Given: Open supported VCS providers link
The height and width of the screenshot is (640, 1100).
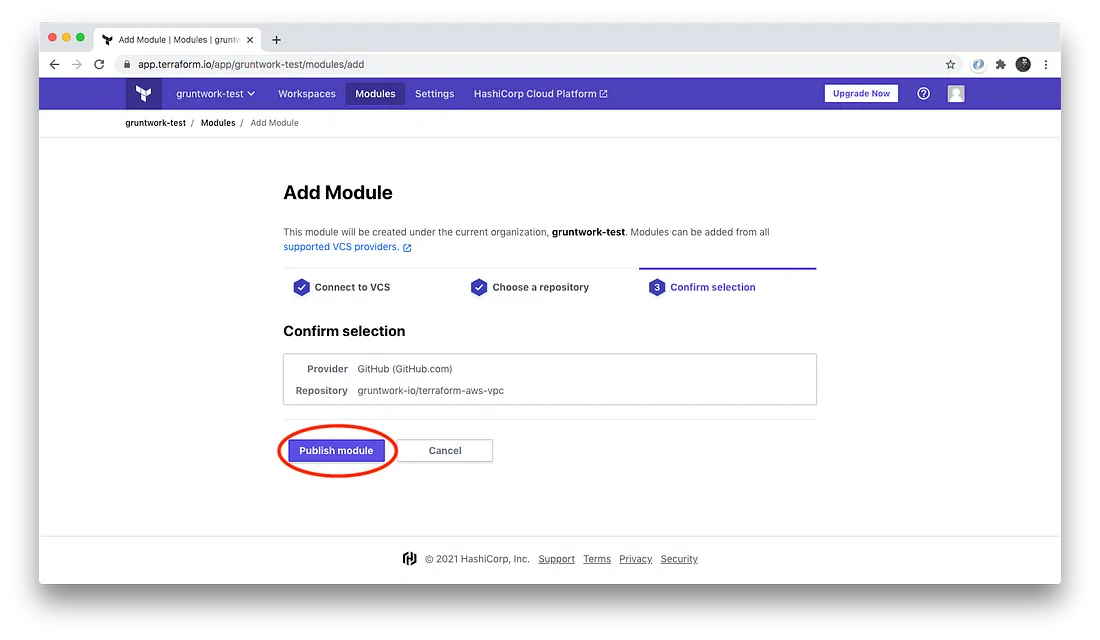Looking at the screenshot, I should tap(347, 247).
